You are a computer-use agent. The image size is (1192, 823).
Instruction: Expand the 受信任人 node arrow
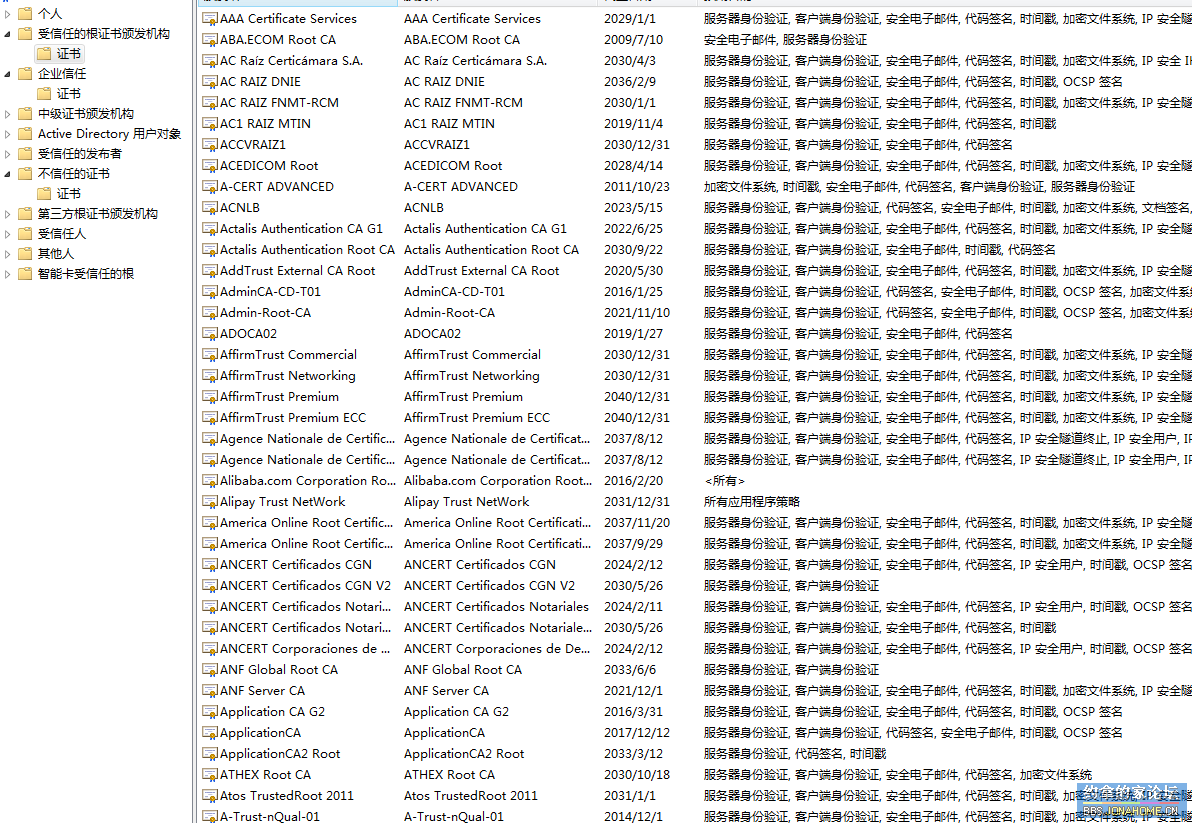click(8, 234)
